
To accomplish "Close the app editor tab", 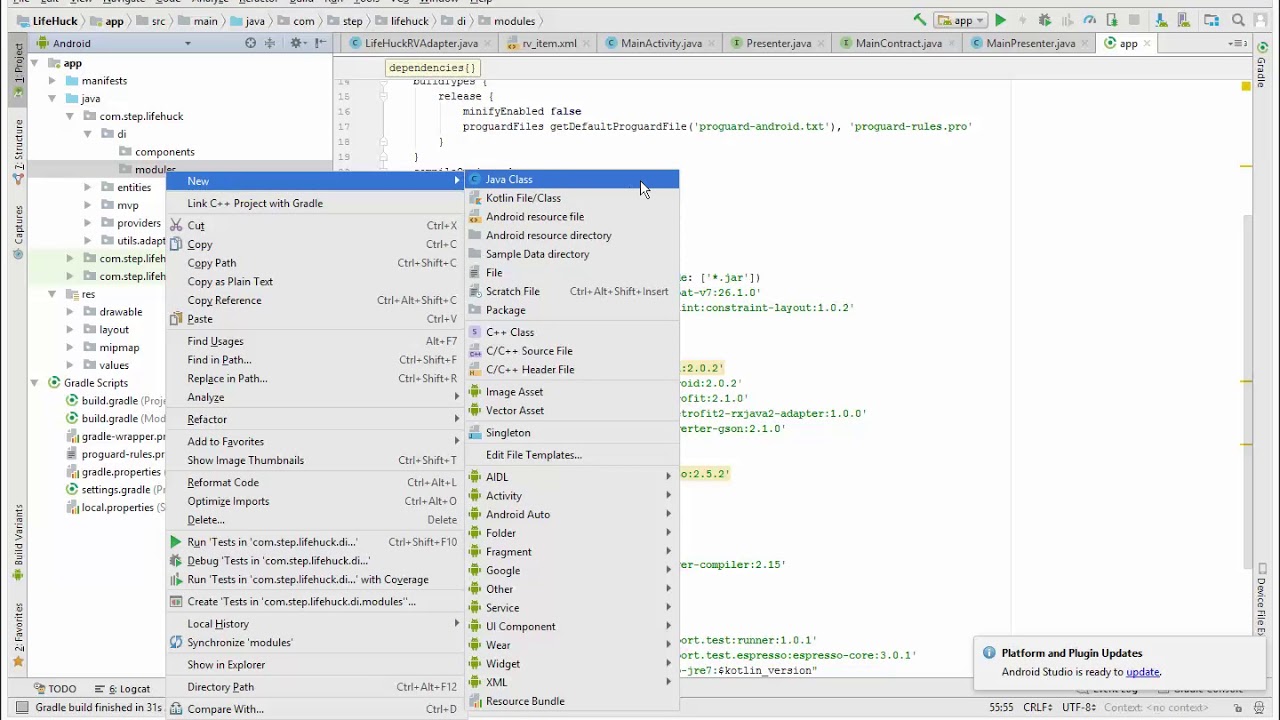I will point(1147,43).
